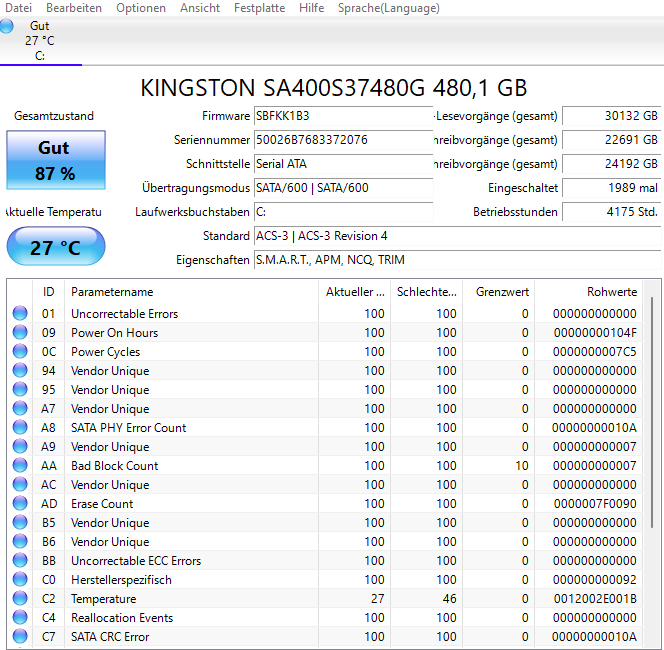
Task: Click status icon for Power Cycles row
Action: coord(20,351)
